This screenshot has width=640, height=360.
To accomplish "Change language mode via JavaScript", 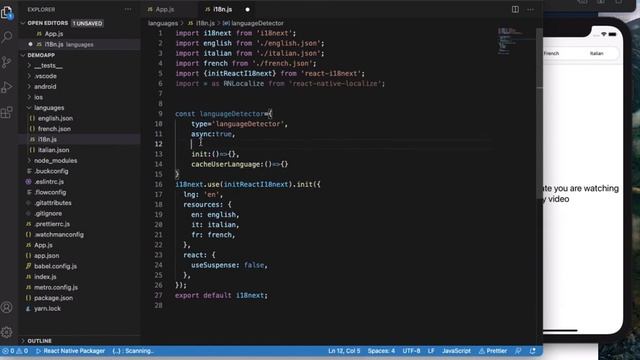I will pyautogui.click(x=456, y=351).
